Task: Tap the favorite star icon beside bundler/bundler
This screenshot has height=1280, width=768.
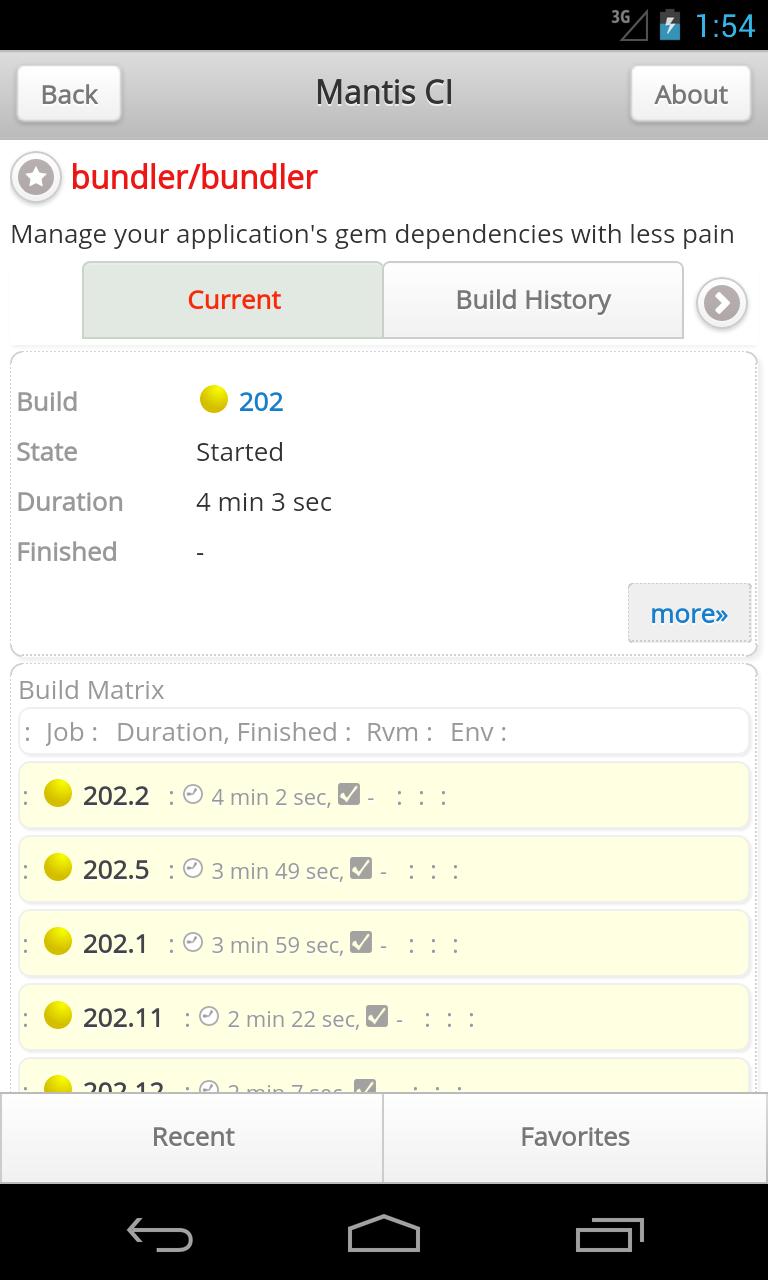Action: (36, 178)
